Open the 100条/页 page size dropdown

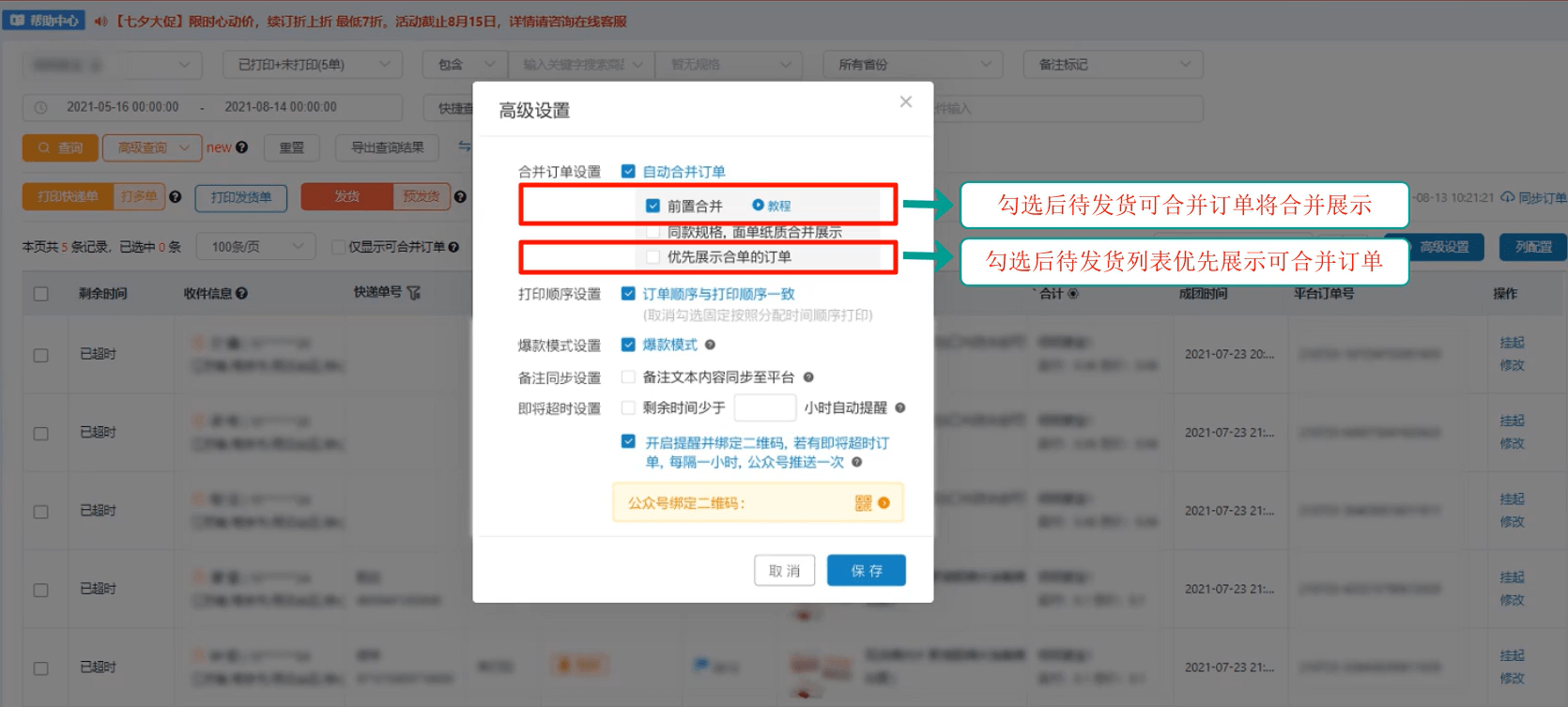pyautogui.click(x=255, y=247)
